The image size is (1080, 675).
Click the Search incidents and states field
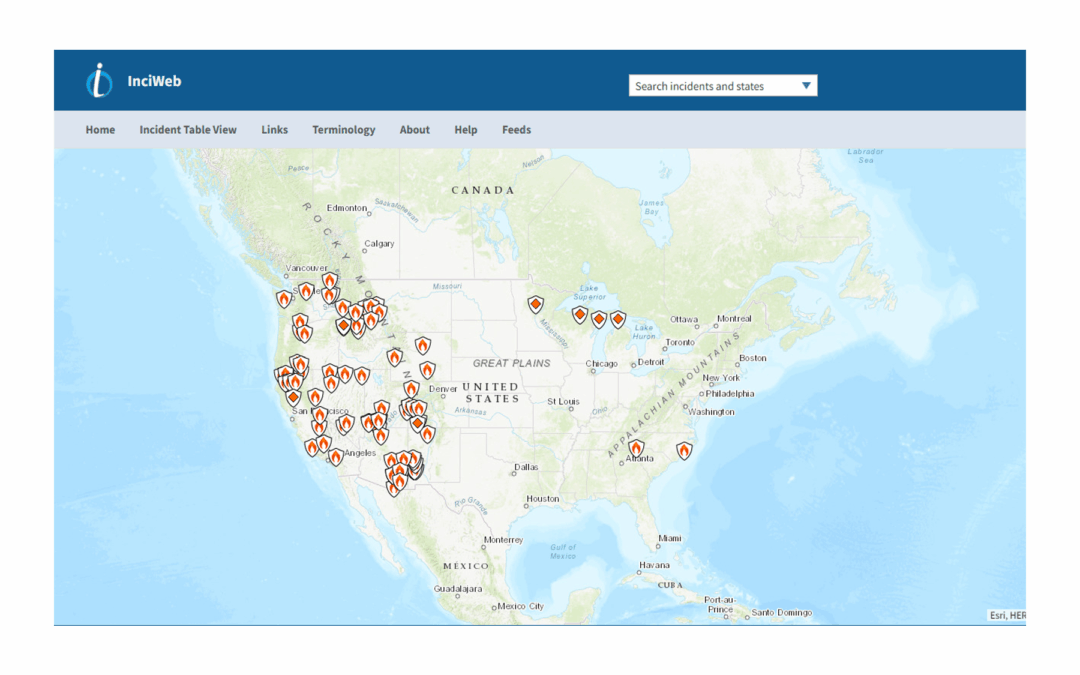(x=712, y=86)
